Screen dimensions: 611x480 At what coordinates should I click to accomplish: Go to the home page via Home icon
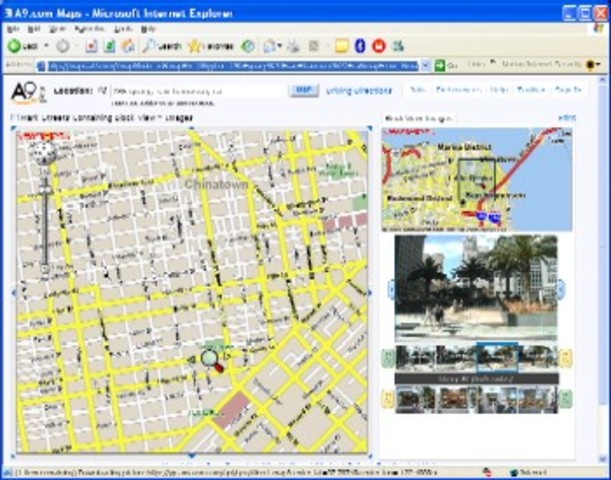click(128, 46)
